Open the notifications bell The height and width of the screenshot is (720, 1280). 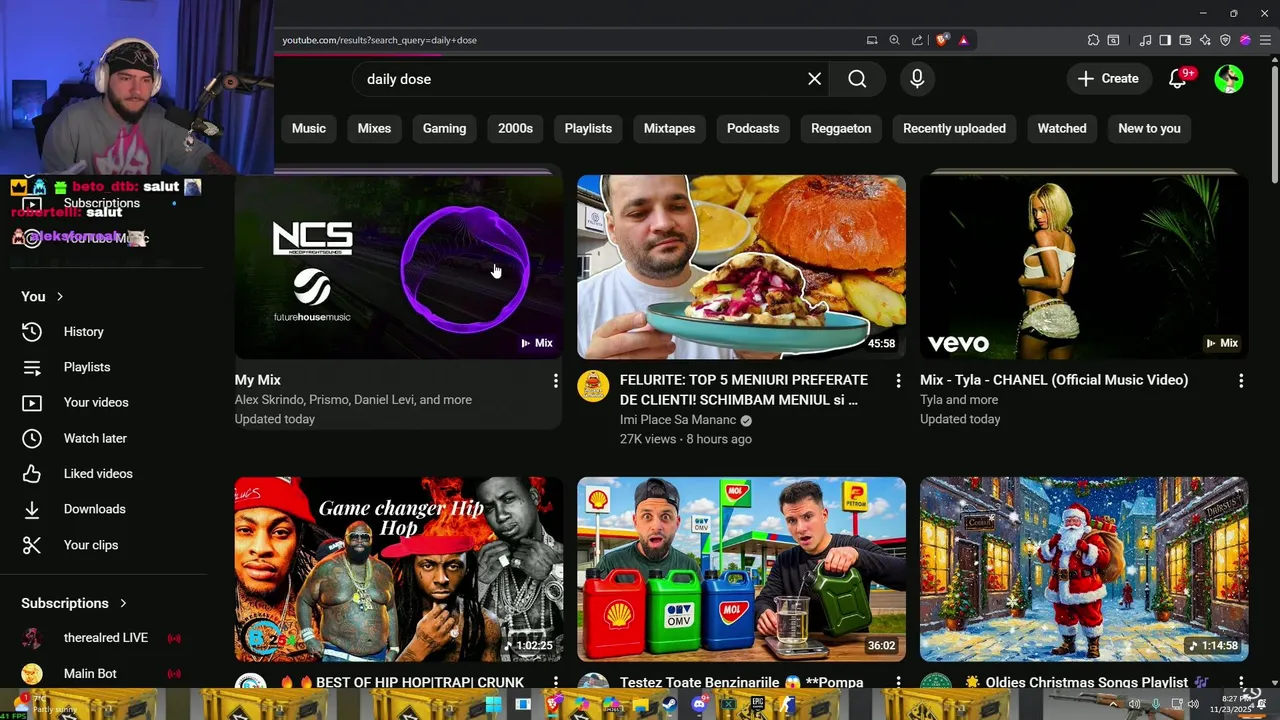1178,79
